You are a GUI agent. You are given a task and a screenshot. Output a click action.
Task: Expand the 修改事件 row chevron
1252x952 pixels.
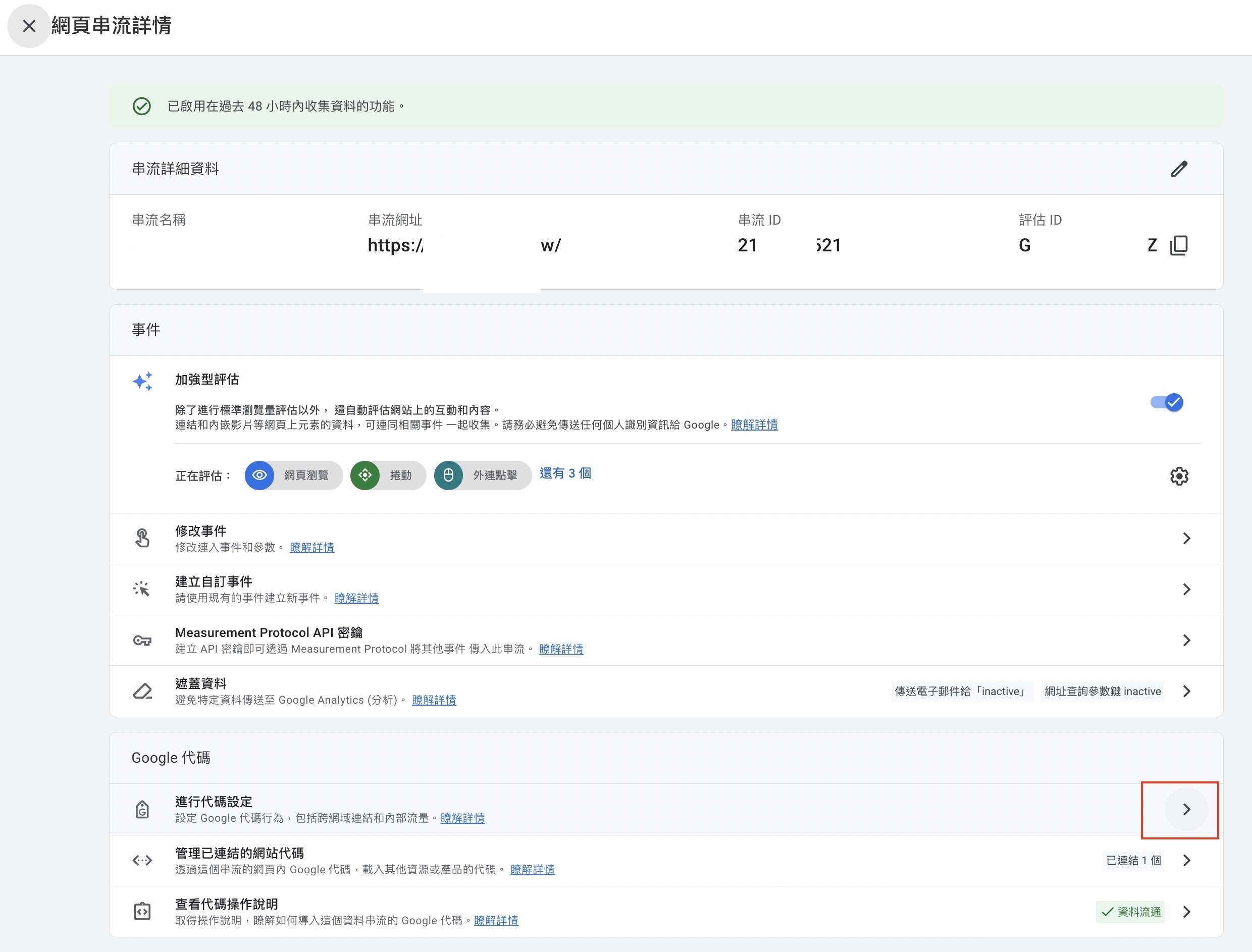click(1186, 538)
